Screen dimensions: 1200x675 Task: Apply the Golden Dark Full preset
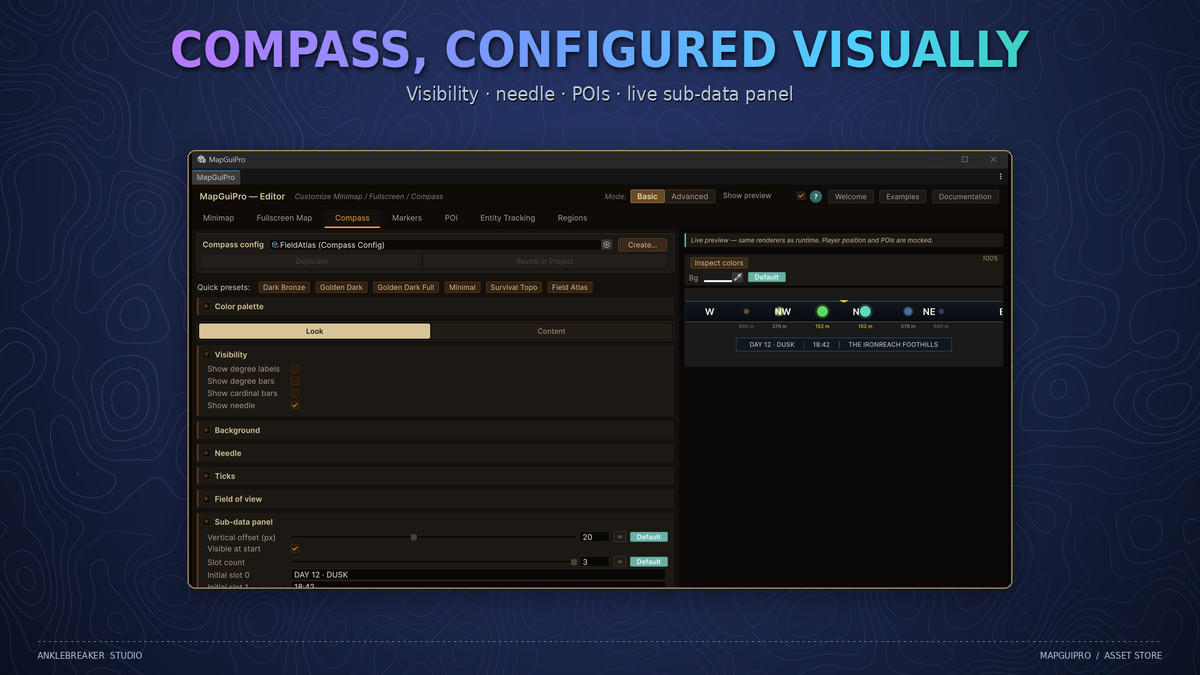tap(406, 287)
